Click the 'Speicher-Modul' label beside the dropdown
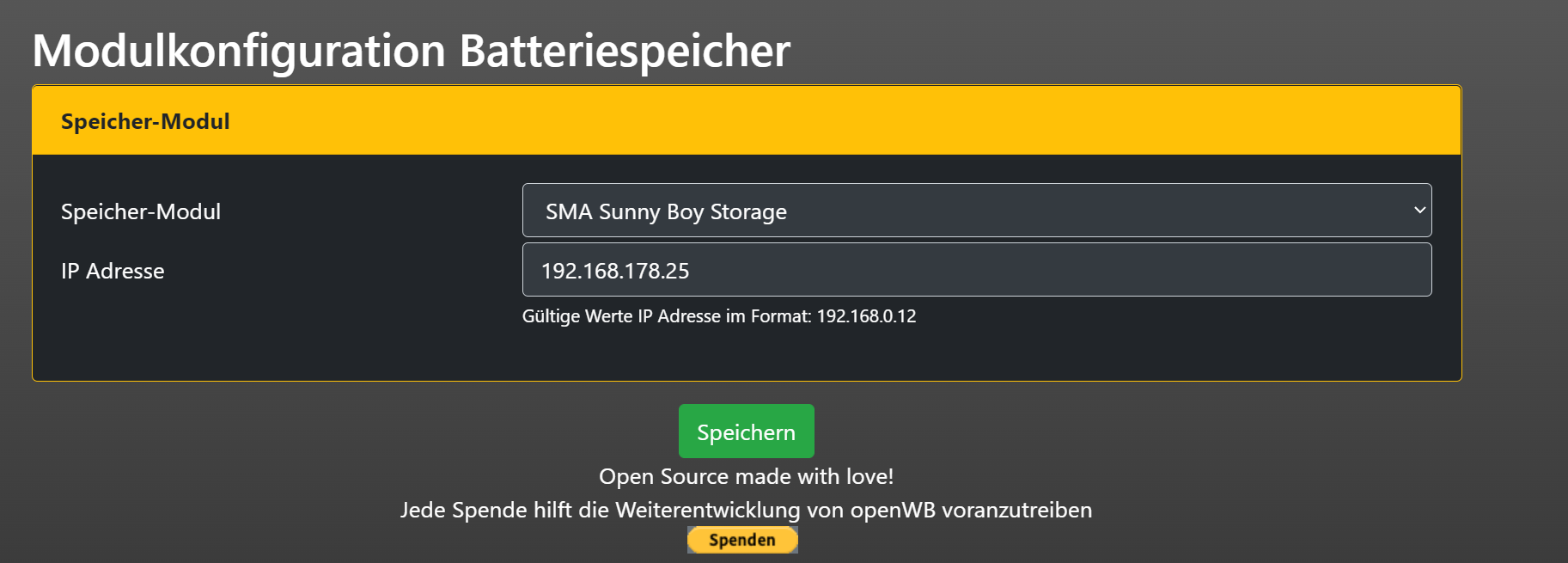Screen dimensions: 1568x563 pos(141,211)
